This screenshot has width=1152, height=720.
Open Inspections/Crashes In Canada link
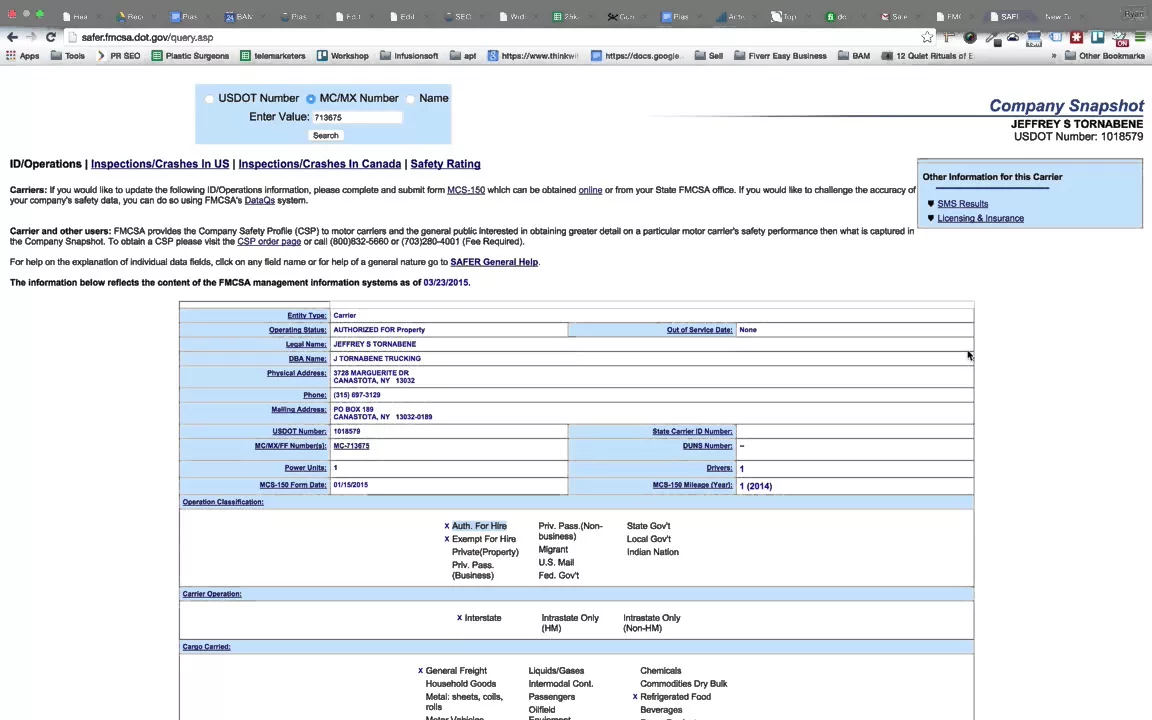(320, 164)
